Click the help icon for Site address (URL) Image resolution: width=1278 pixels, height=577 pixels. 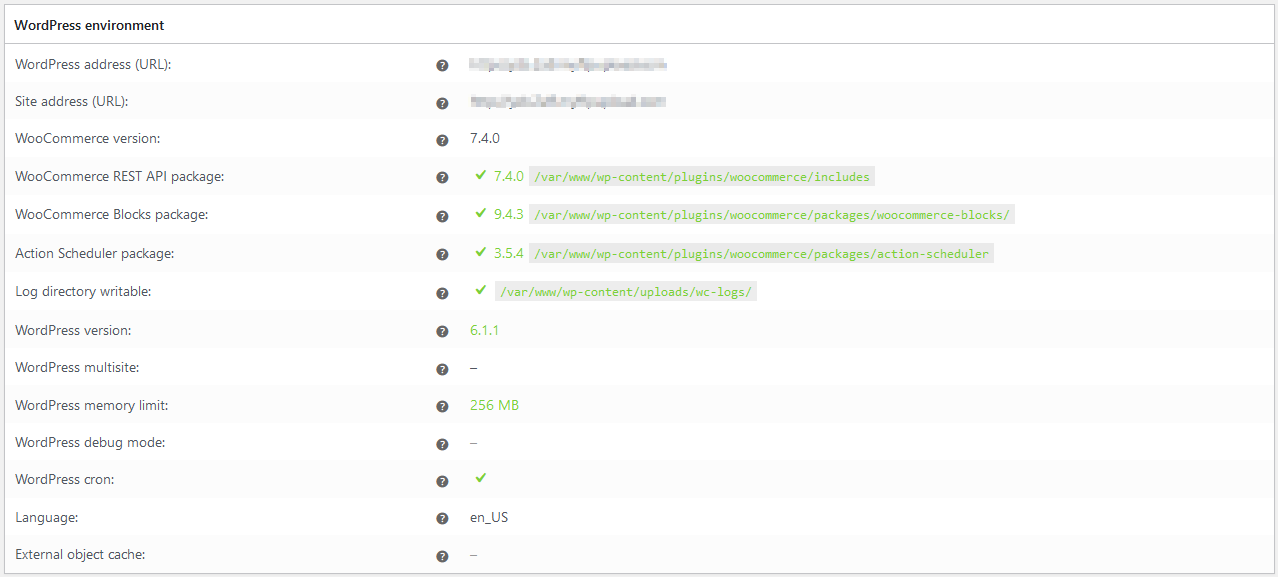[442, 103]
